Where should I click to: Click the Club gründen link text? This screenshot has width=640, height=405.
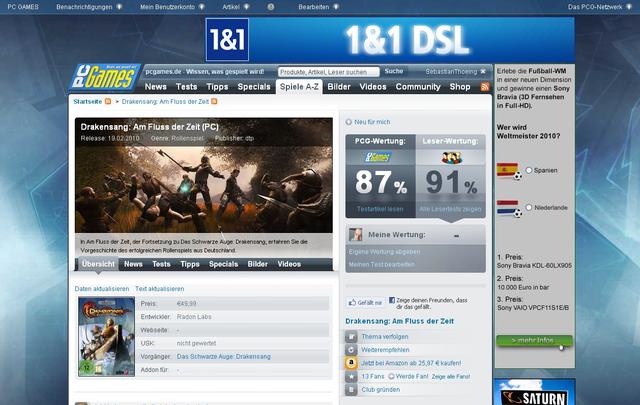click(380, 389)
